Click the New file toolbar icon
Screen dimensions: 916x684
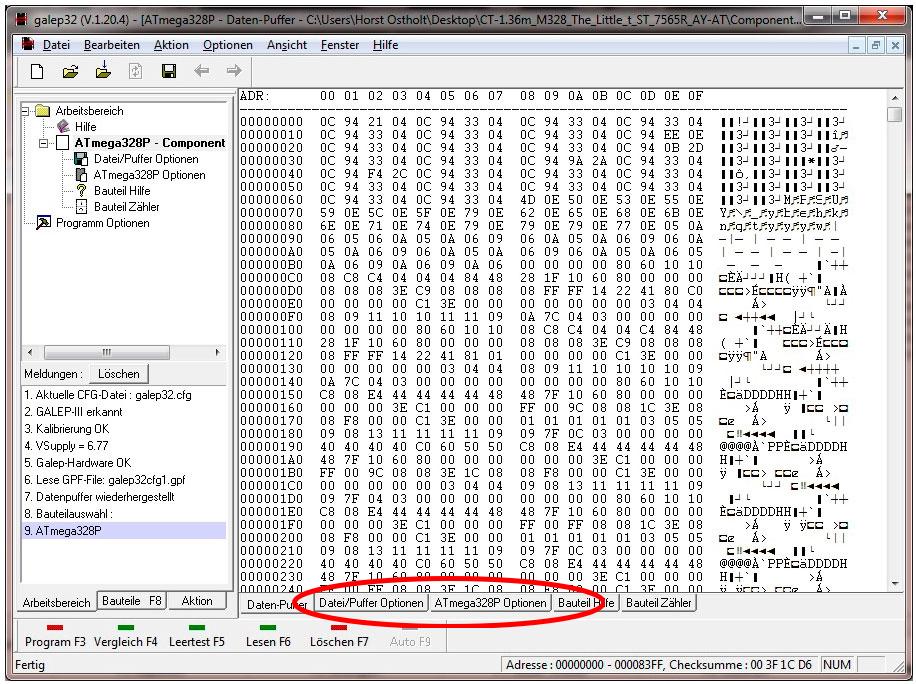(37, 71)
